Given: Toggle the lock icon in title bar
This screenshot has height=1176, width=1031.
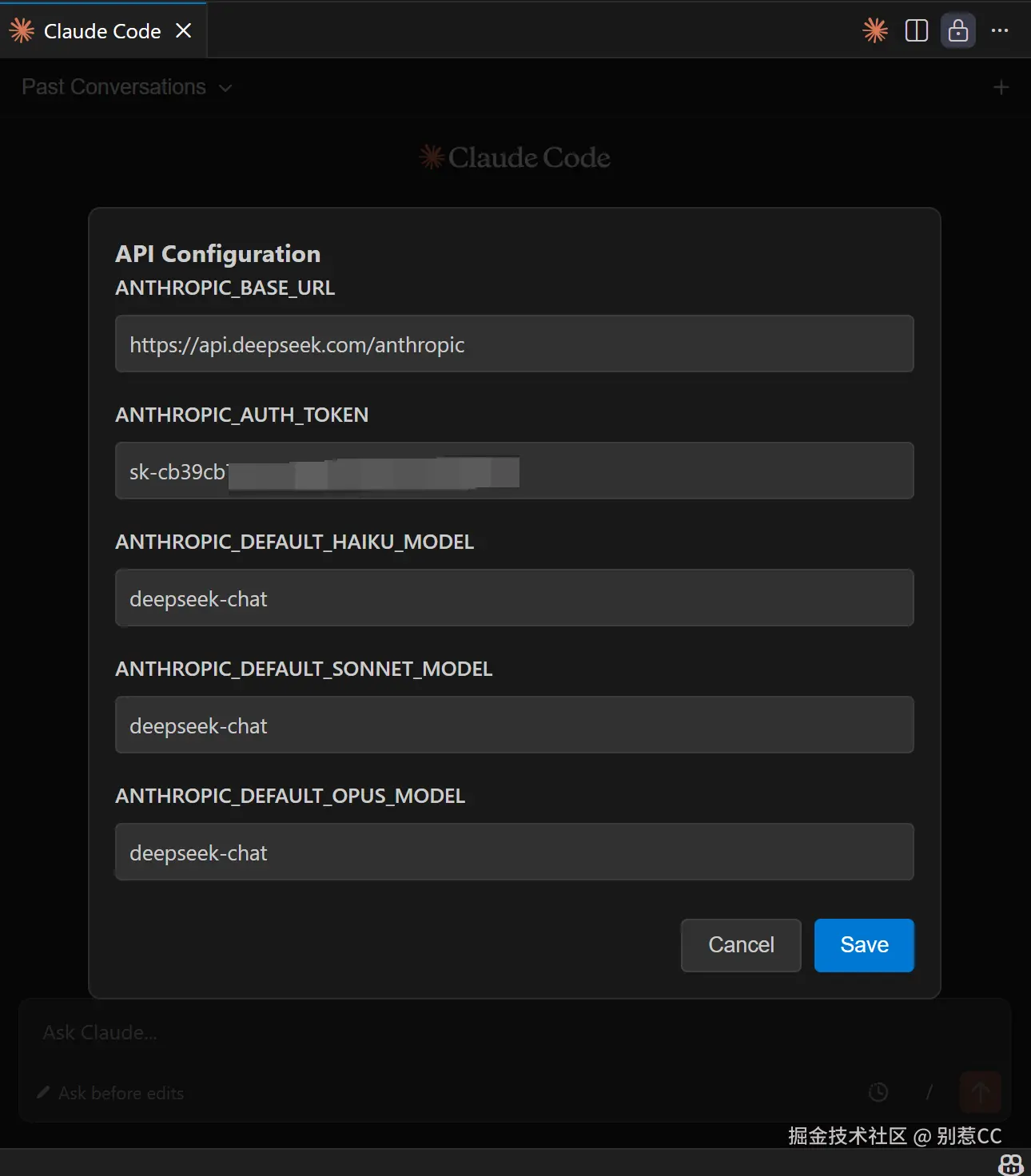Looking at the screenshot, I should point(957,31).
